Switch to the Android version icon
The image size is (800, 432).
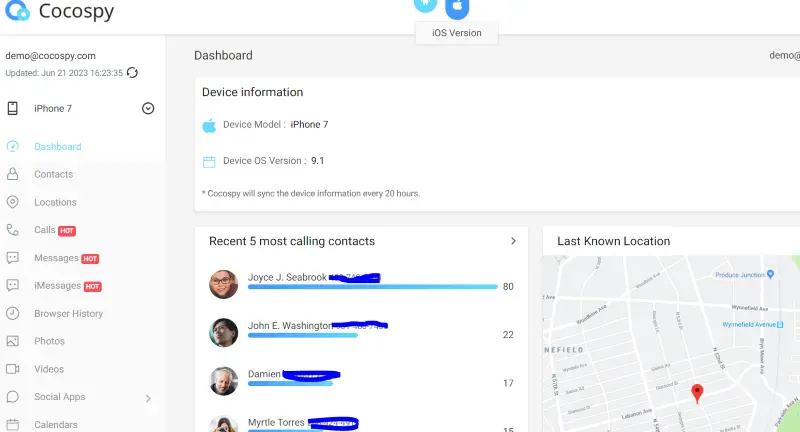tap(426, 6)
